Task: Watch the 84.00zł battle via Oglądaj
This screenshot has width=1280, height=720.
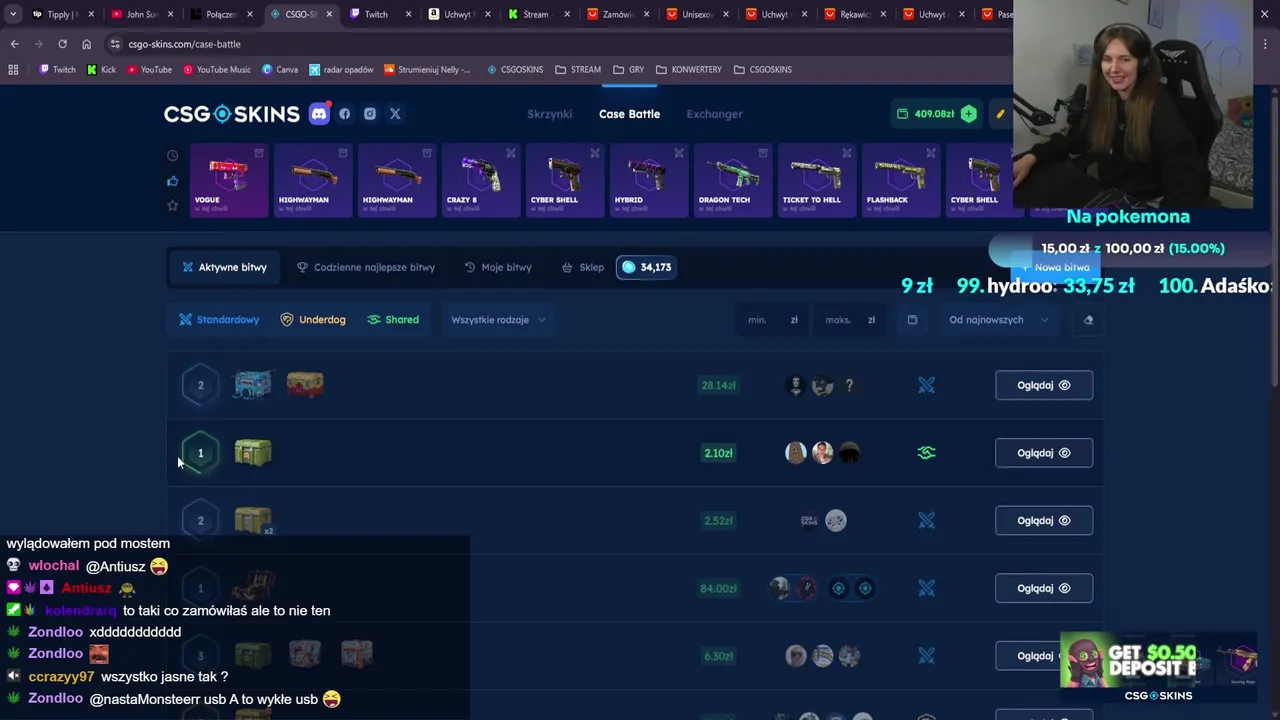Action: point(1044,588)
